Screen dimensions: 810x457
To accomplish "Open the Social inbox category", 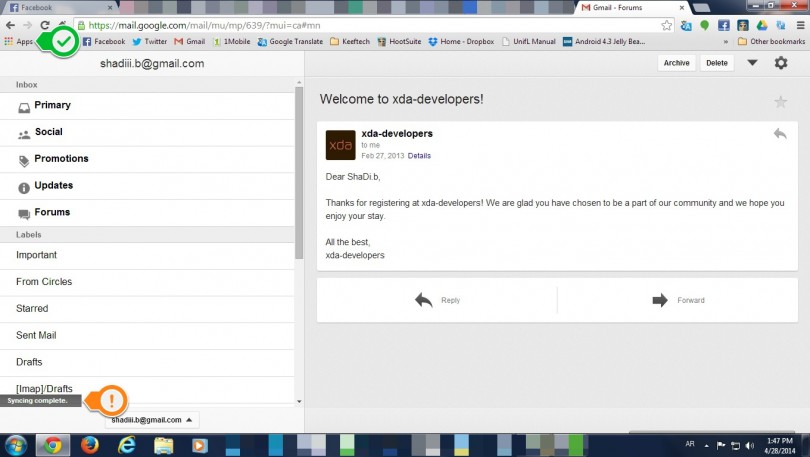I will pyautogui.click(x=48, y=132).
